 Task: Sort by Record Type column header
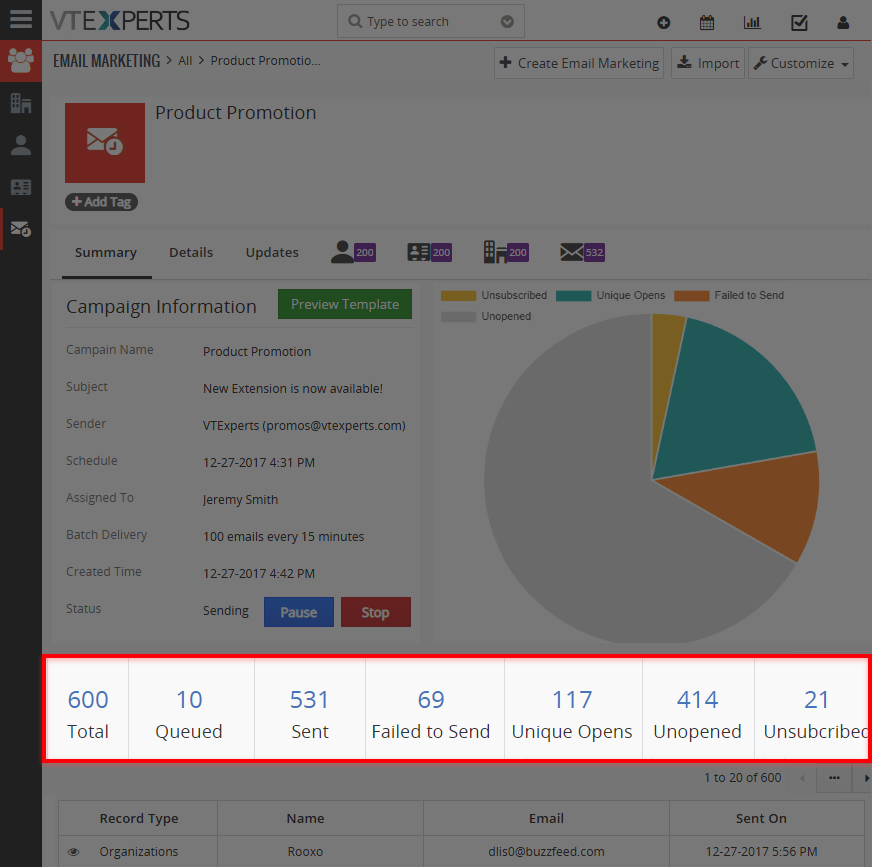(x=139, y=819)
